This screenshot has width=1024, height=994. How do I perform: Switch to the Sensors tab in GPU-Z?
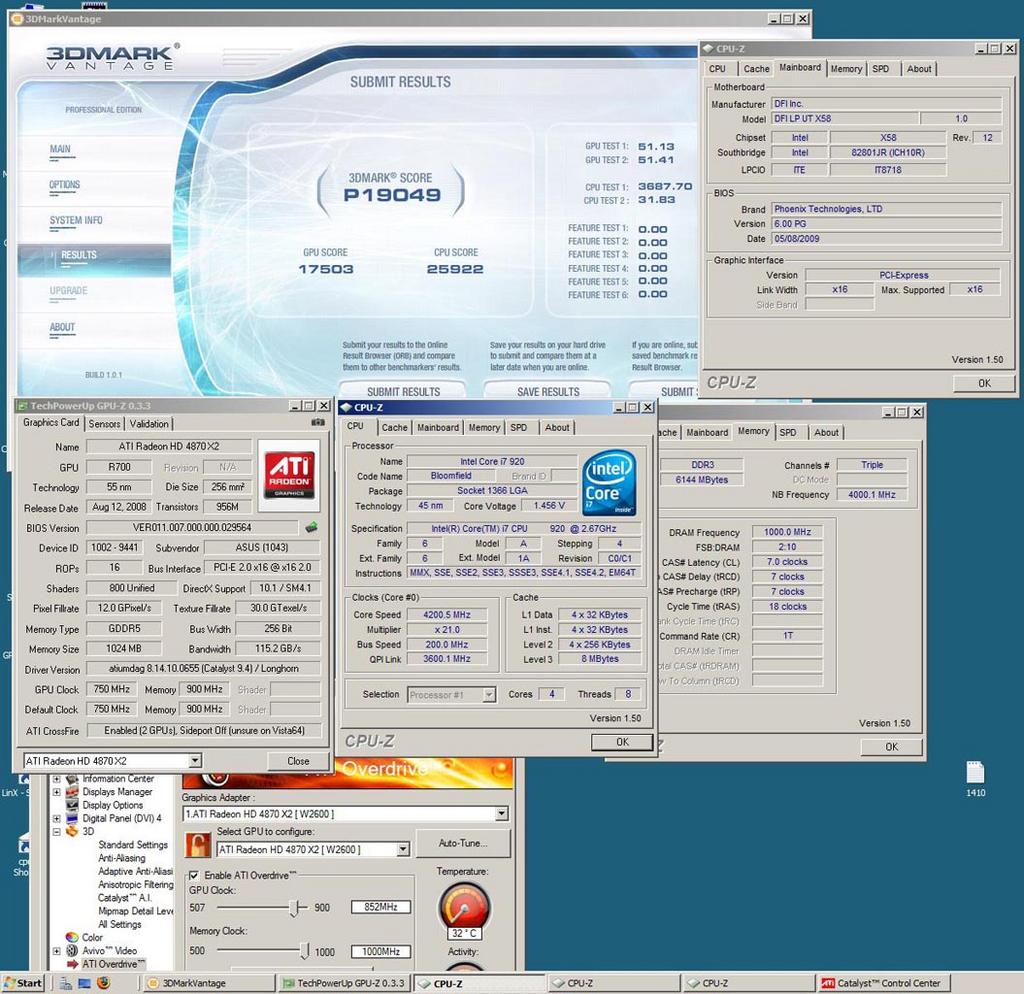104,424
